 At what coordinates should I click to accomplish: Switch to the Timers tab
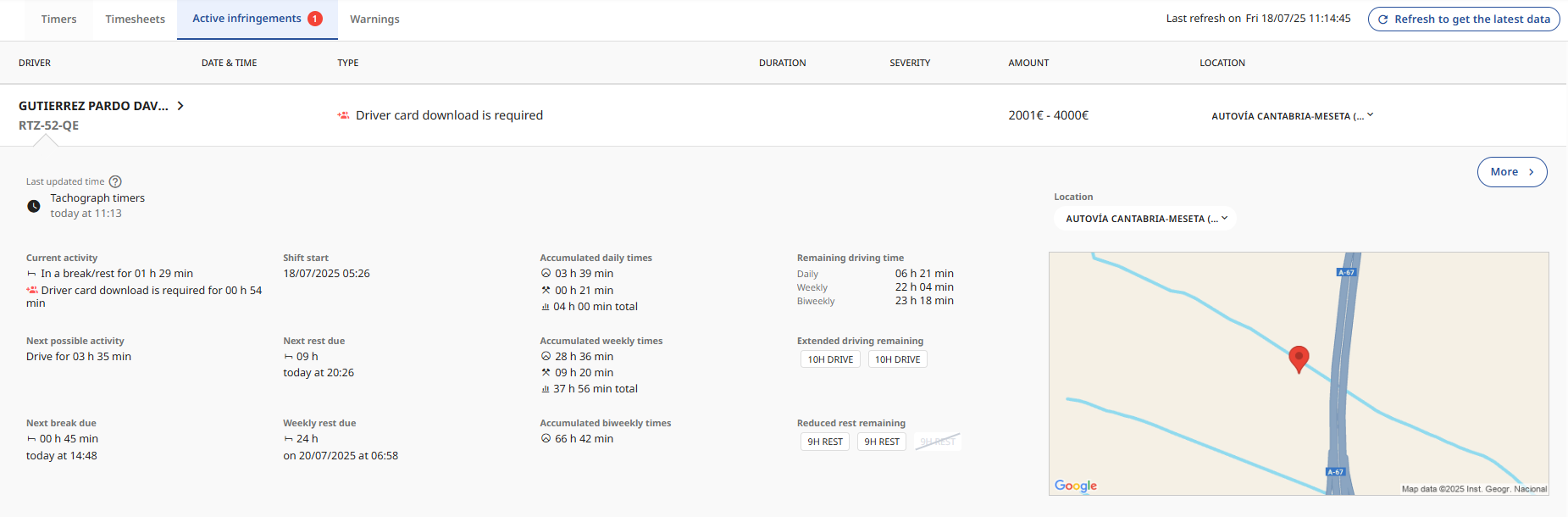point(58,19)
